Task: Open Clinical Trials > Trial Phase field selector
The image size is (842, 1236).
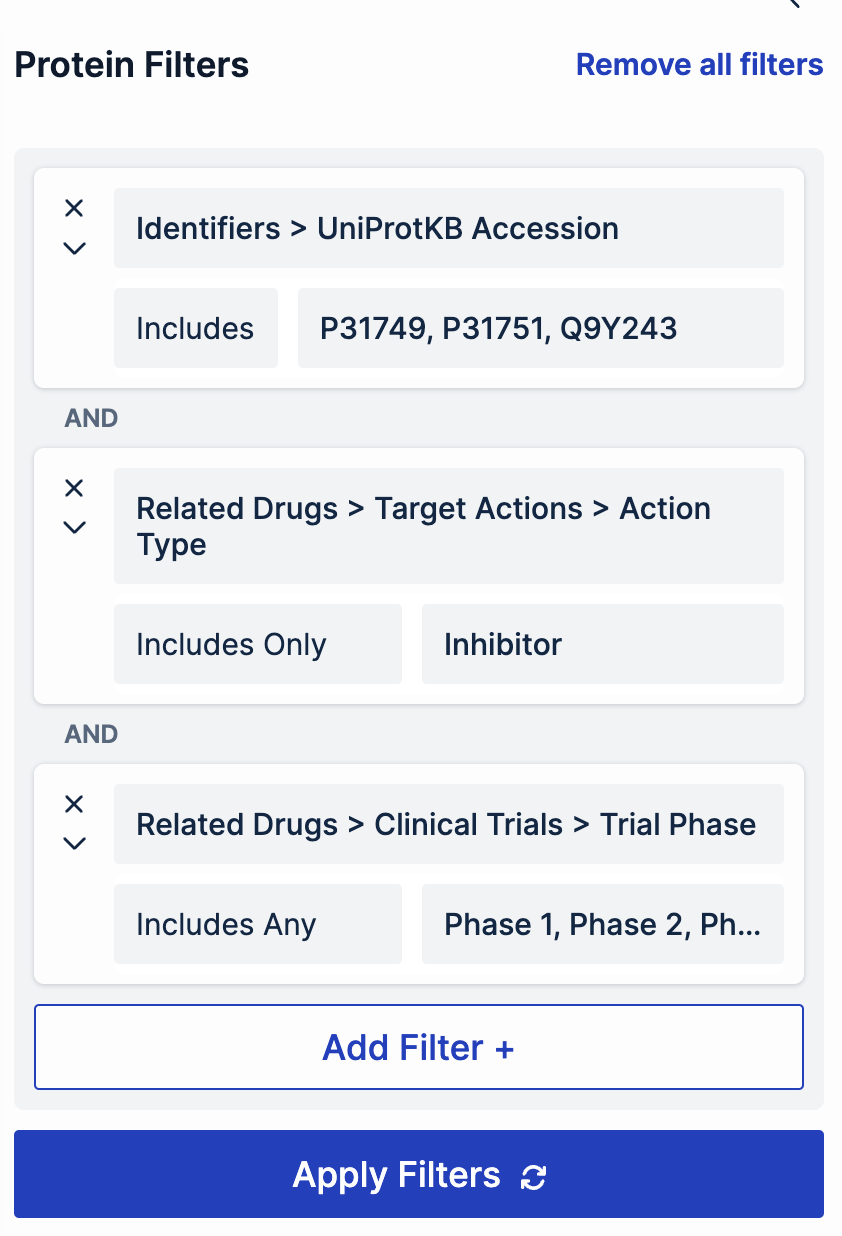Action: tap(448, 824)
